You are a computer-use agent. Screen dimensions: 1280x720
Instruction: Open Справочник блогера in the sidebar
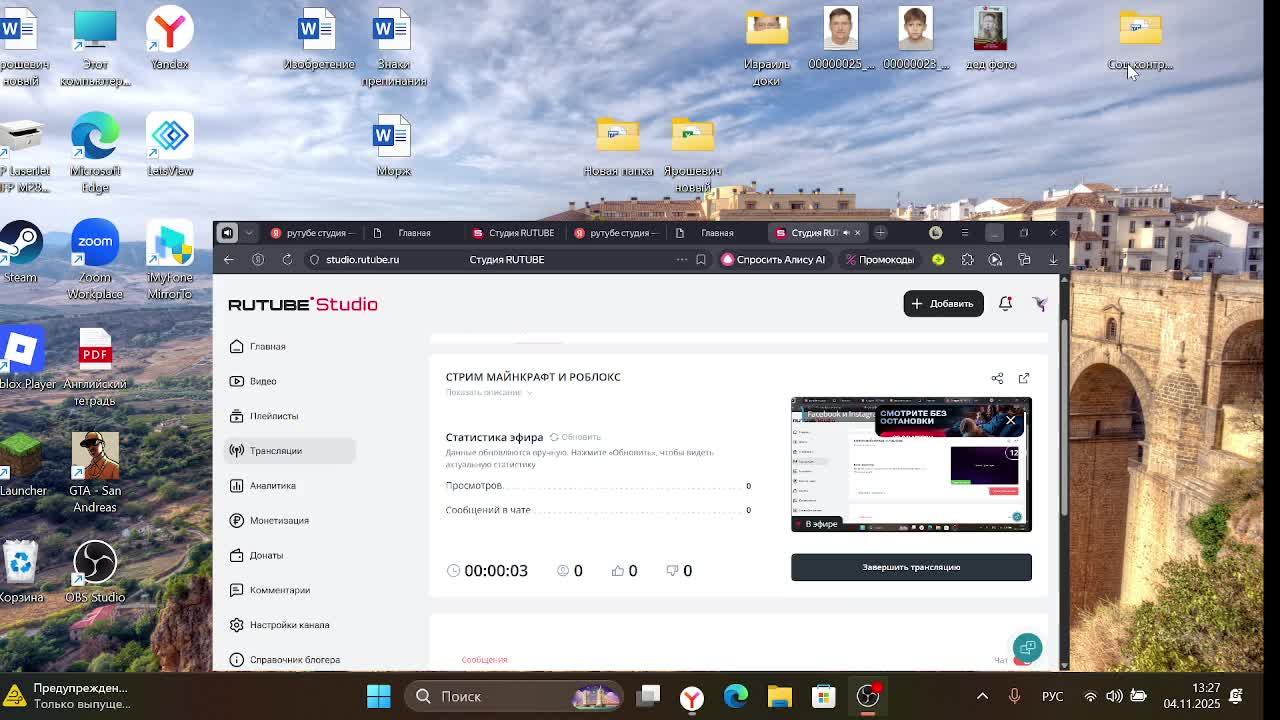coord(290,660)
